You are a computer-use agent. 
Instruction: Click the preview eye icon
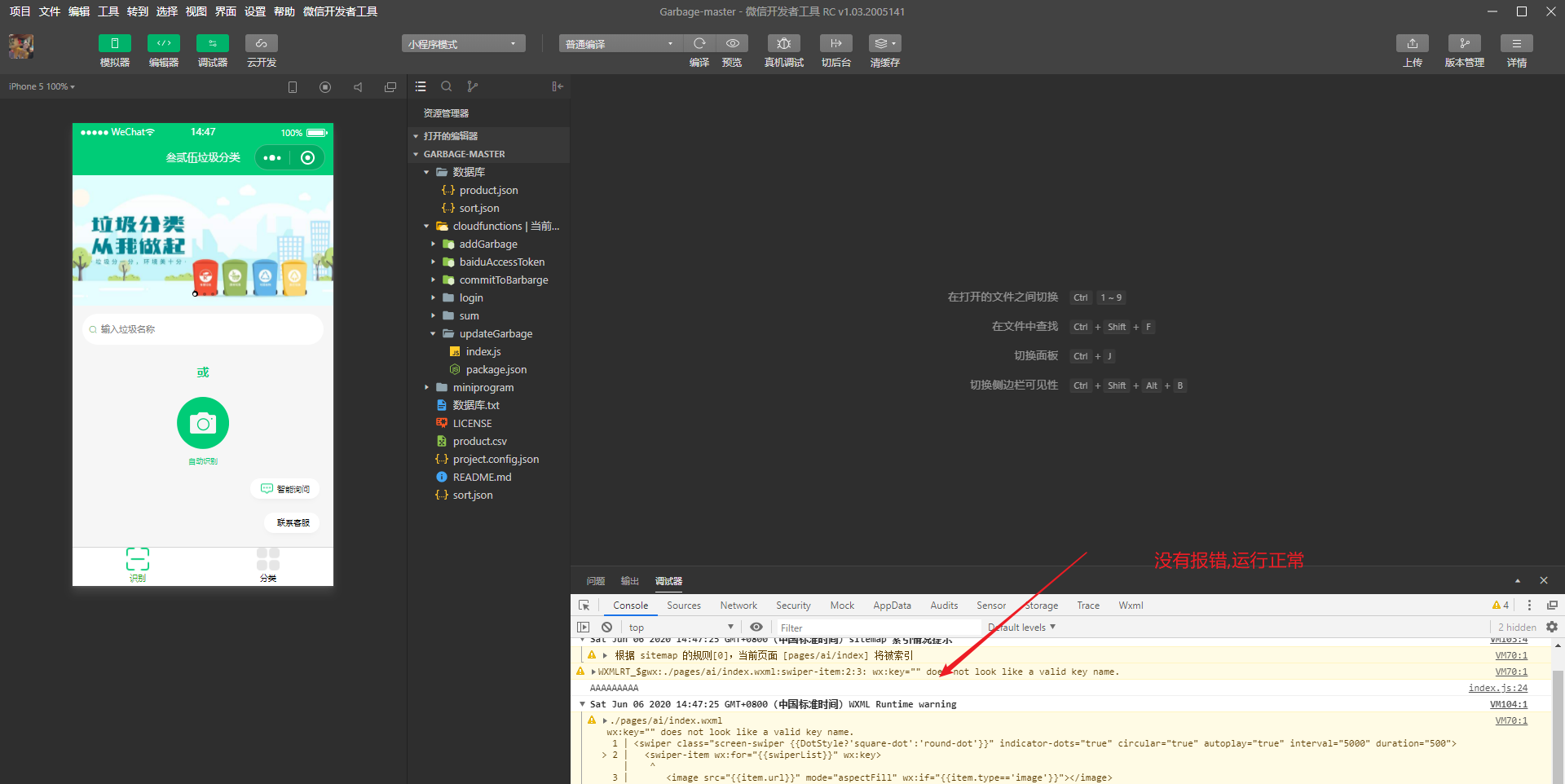733,43
